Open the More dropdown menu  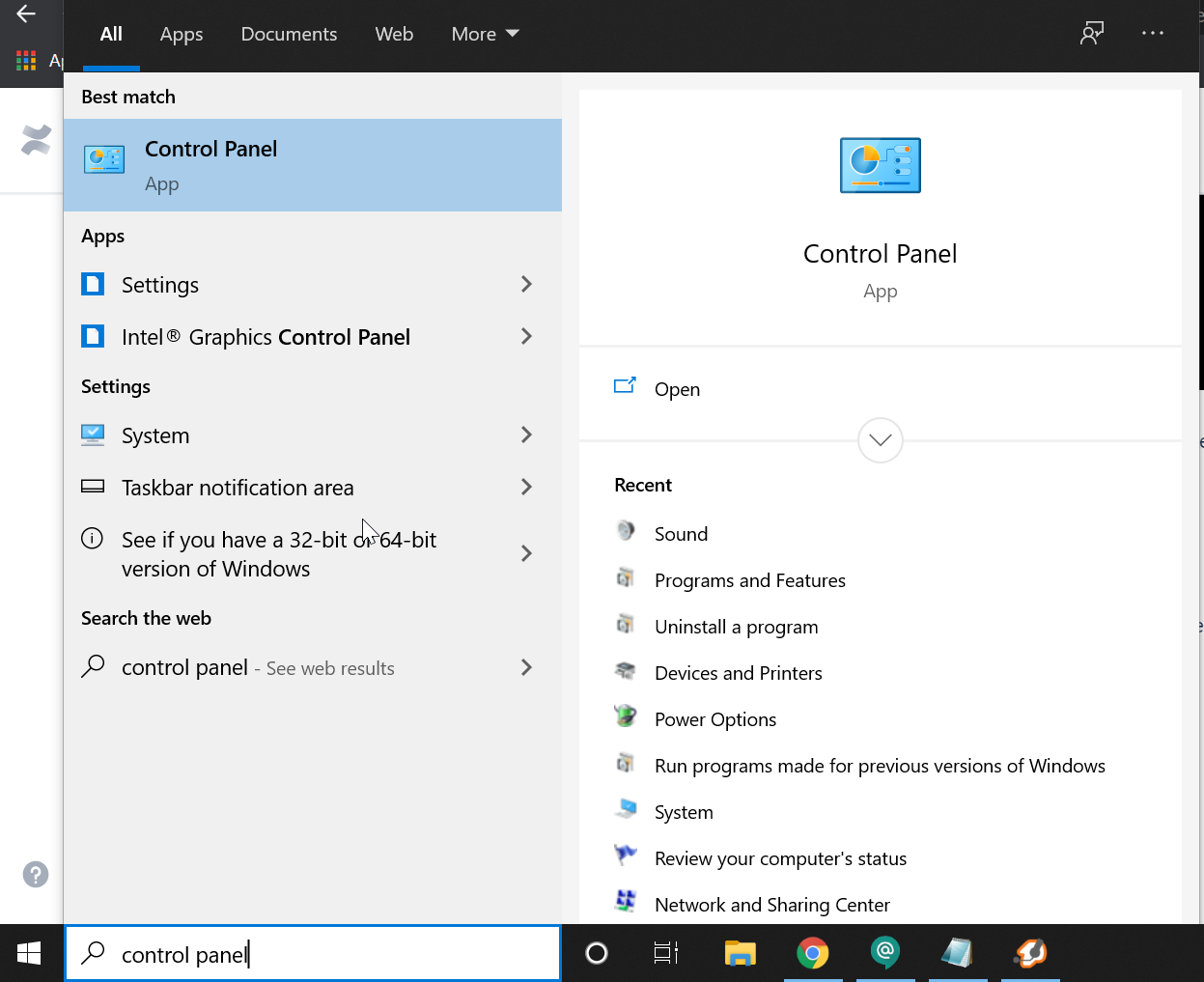tap(485, 34)
